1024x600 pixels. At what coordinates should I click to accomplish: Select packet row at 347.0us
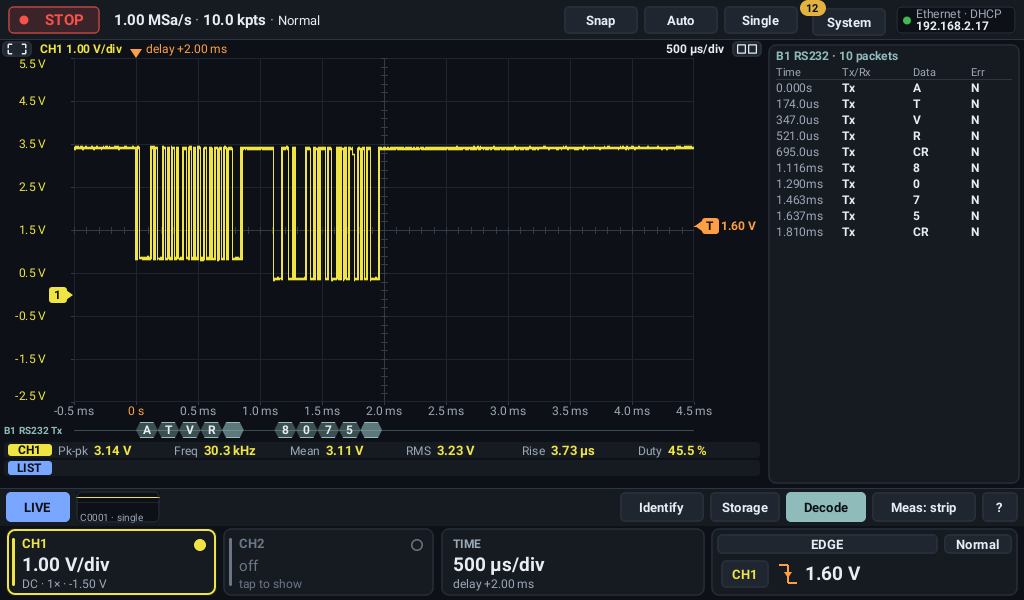point(893,120)
